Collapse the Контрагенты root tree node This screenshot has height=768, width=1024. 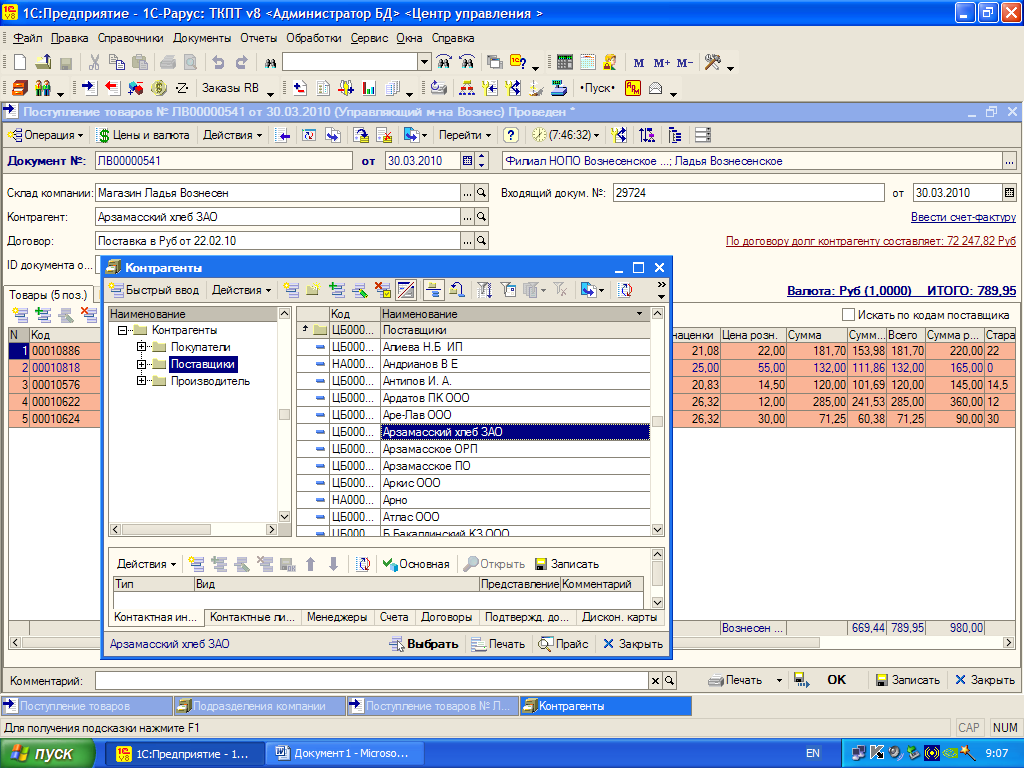click(122, 330)
